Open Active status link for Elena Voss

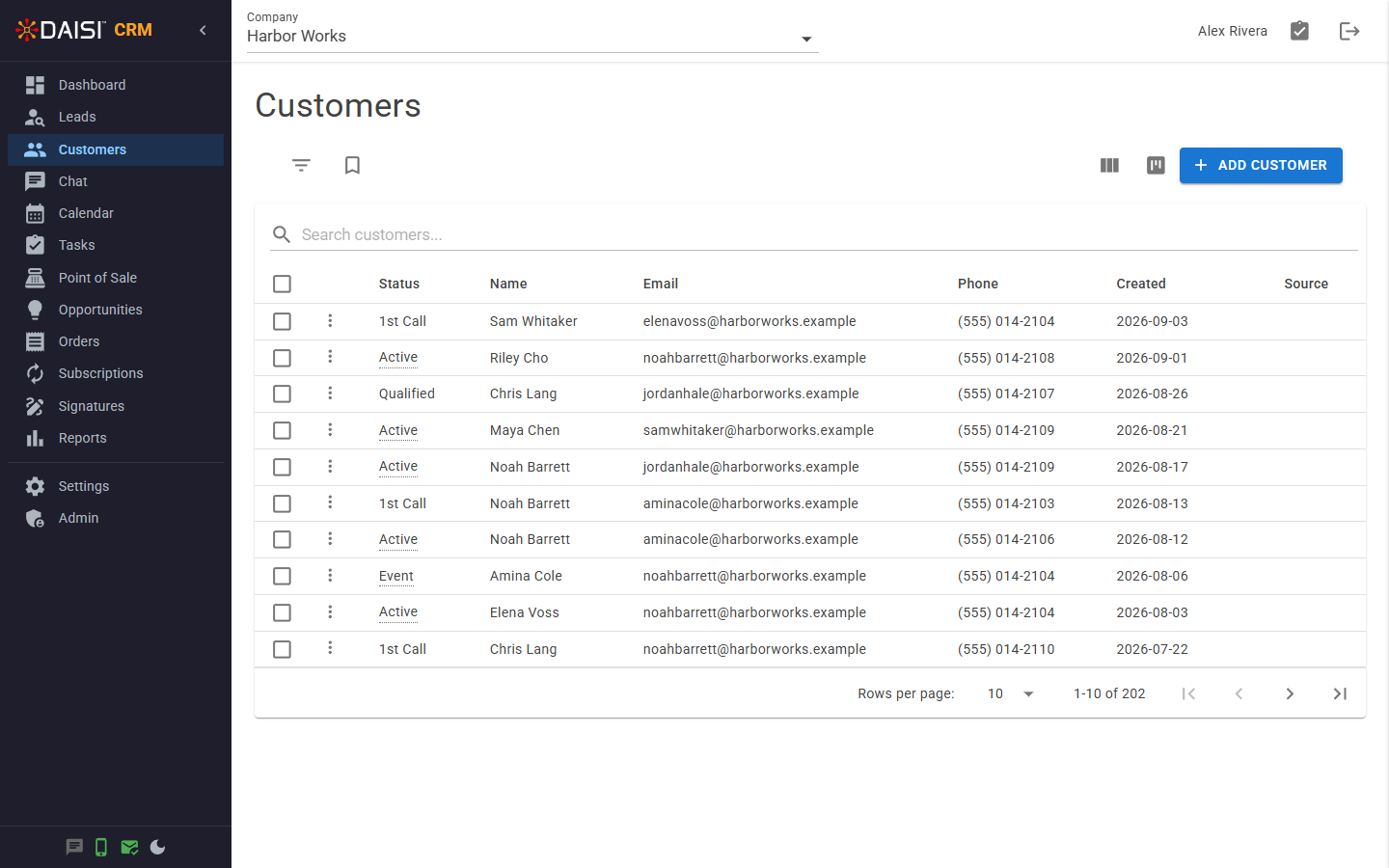398,612
